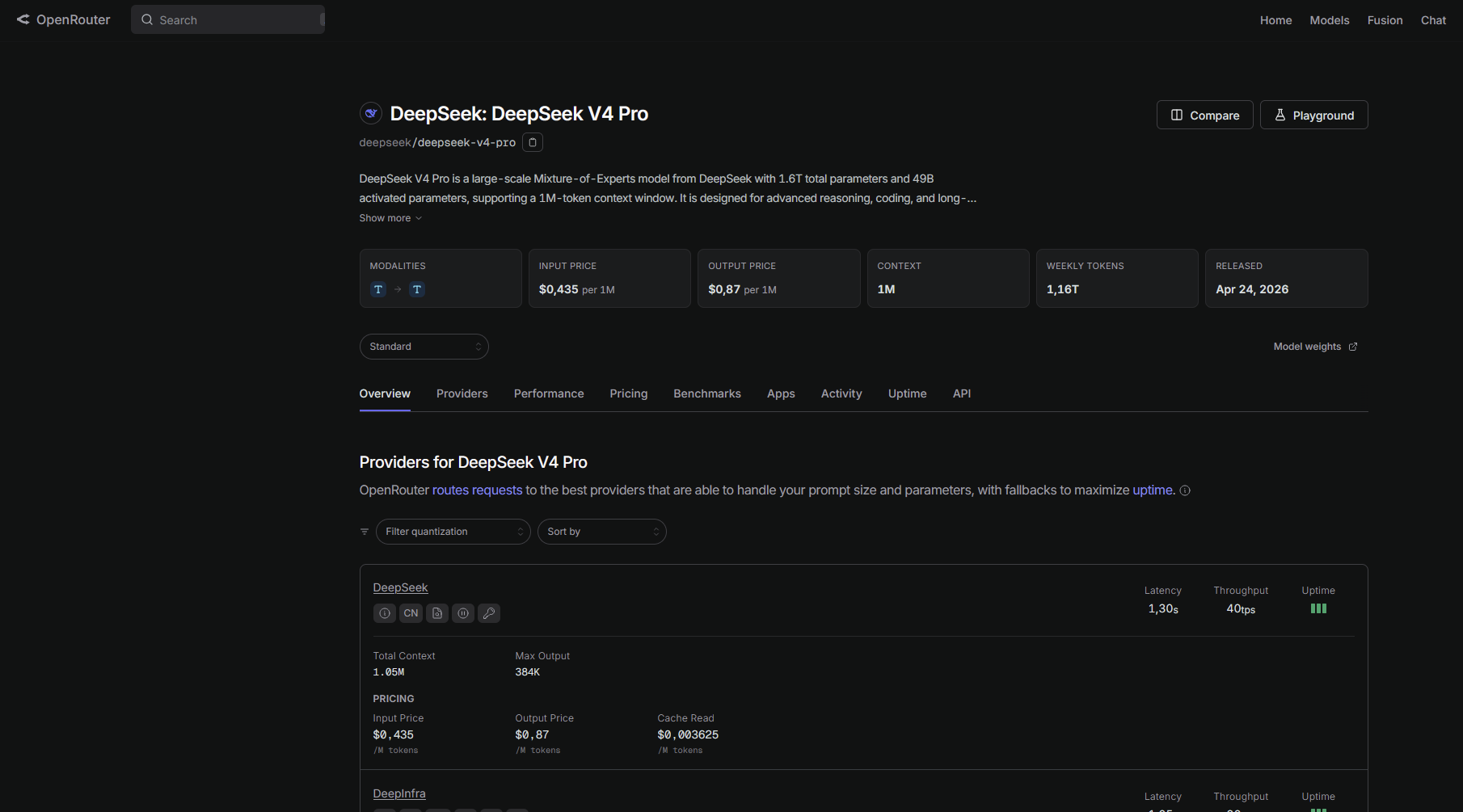Focus the Search input field
Screen dimensions: 1463x812
pyautogui.click(x=228, y=19)
